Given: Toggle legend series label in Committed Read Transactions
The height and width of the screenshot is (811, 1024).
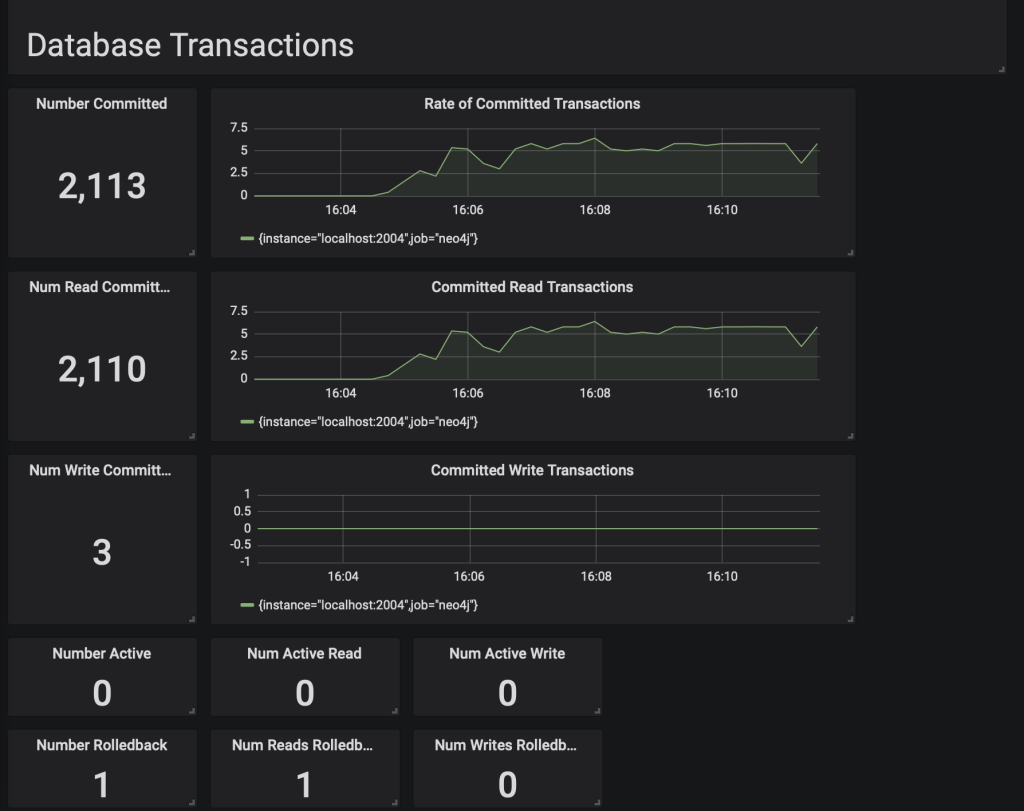Looking at the screenshot, I should coord(367,422).
